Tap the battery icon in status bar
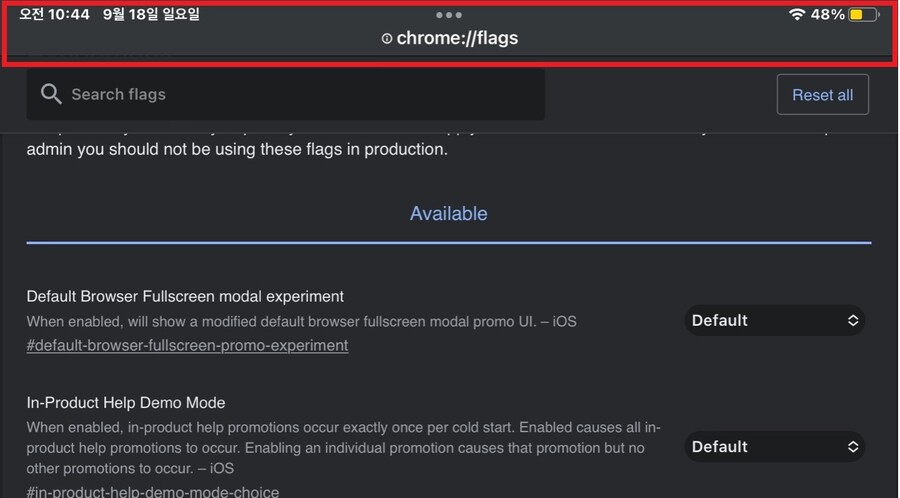Image resolution: width=900 pixels, height=498 pixels. (x=864, y=14)
